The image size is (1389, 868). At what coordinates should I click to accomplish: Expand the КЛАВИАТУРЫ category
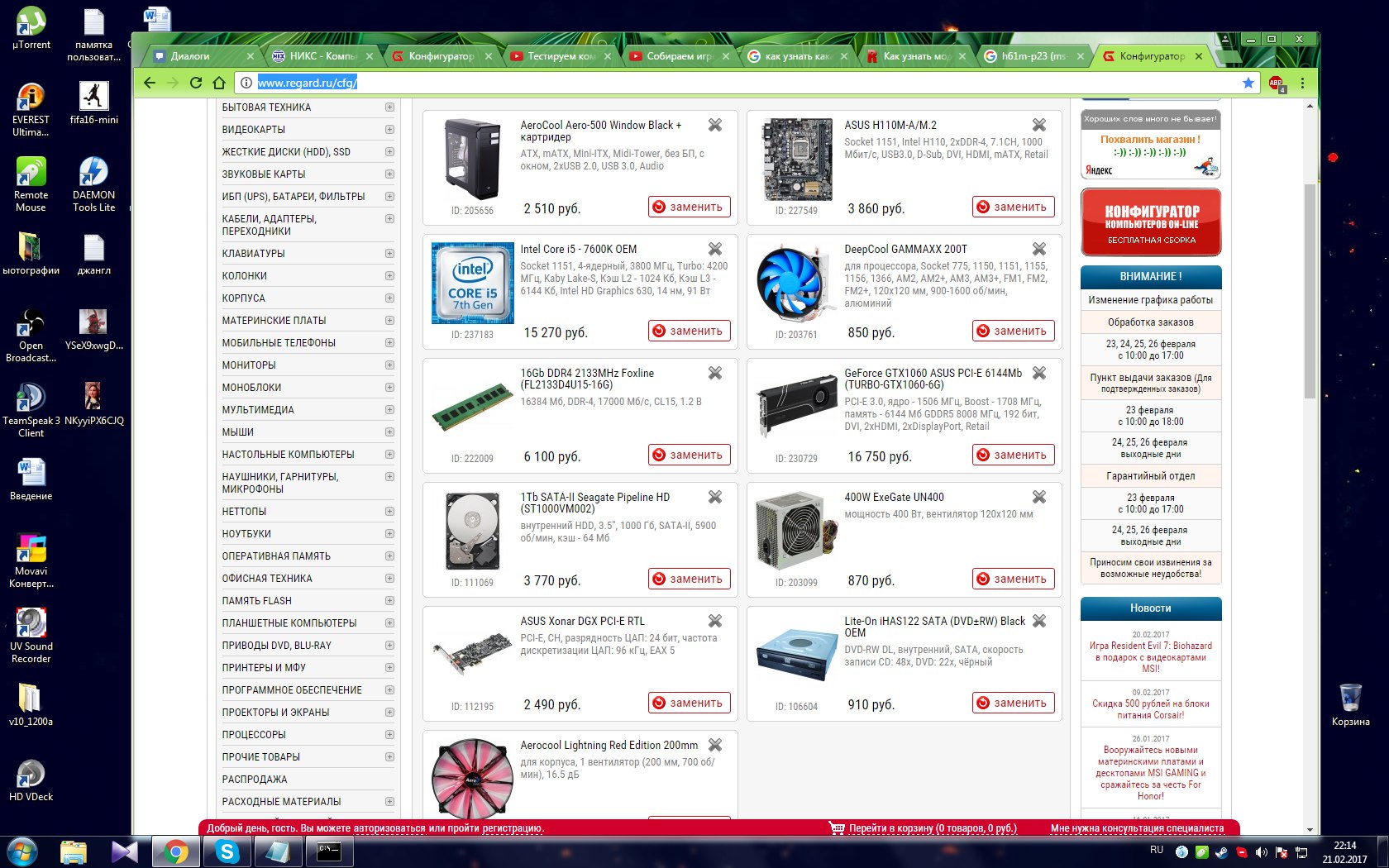point(389,254)
